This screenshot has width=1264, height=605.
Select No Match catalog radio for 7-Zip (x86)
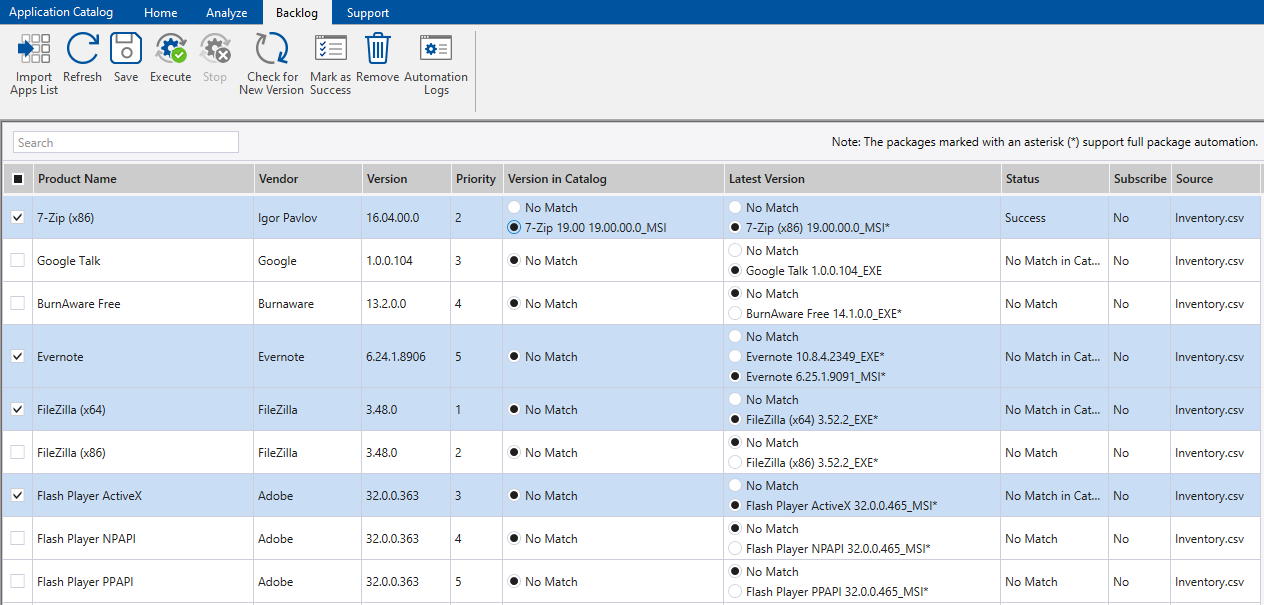coord(515,207)
